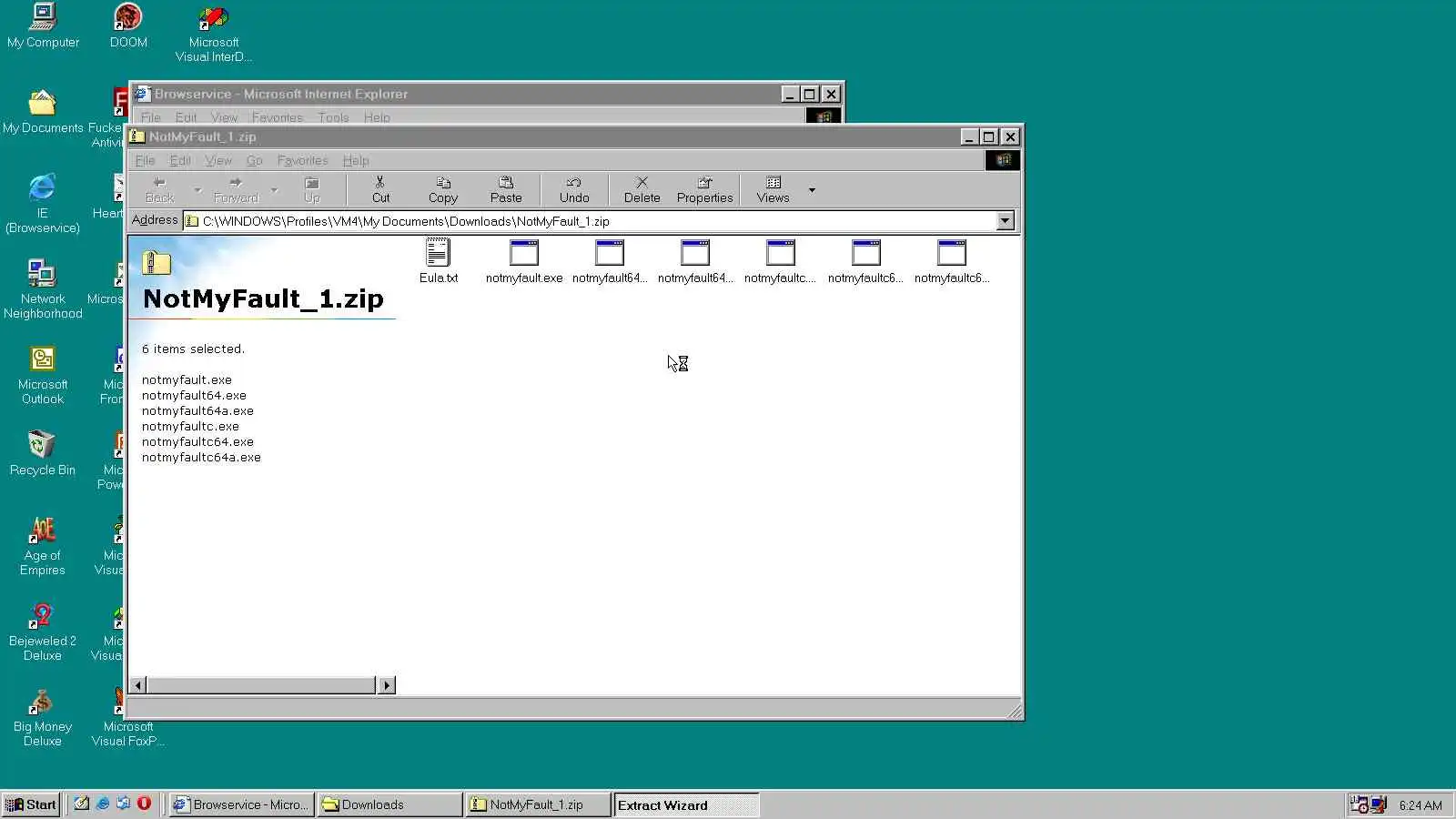Click the info pane scroll left arrow

click(137, 685)
